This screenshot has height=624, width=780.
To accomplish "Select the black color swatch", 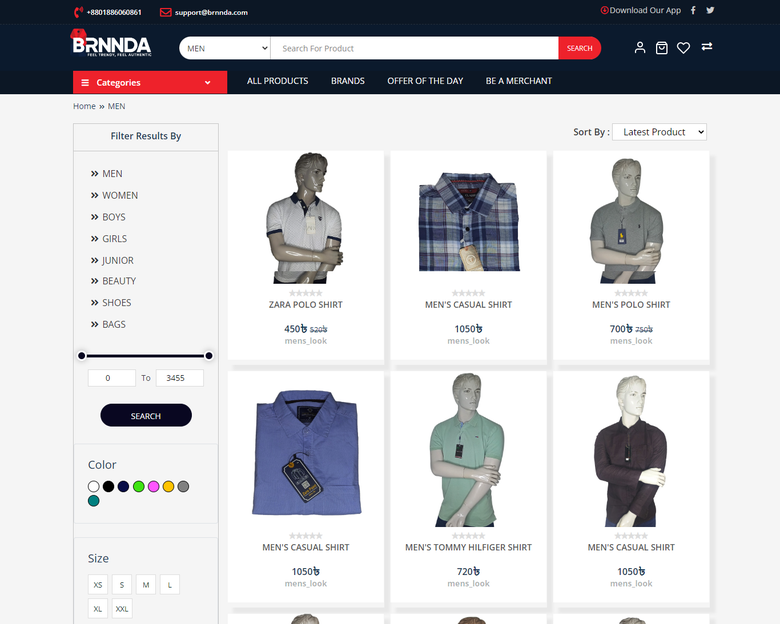I will [x=108, y=486].
